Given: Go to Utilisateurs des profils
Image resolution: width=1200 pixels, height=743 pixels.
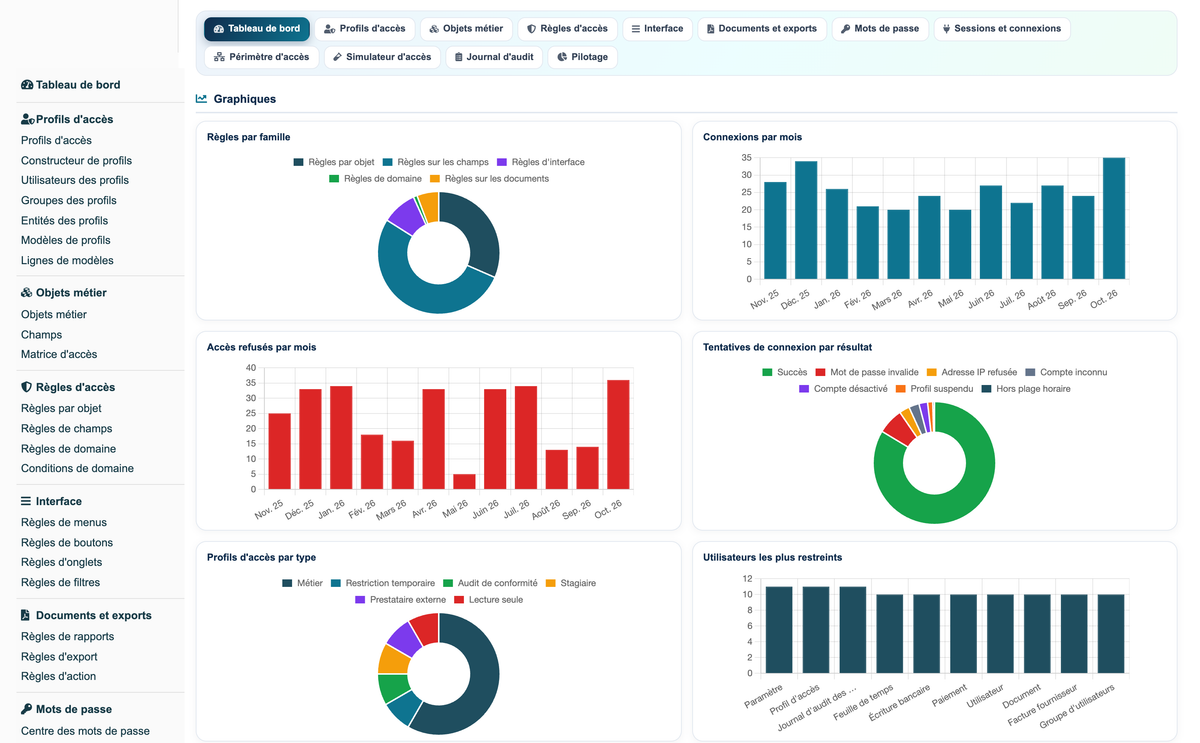Looking at the screenshot, I should tap(75, 181).
